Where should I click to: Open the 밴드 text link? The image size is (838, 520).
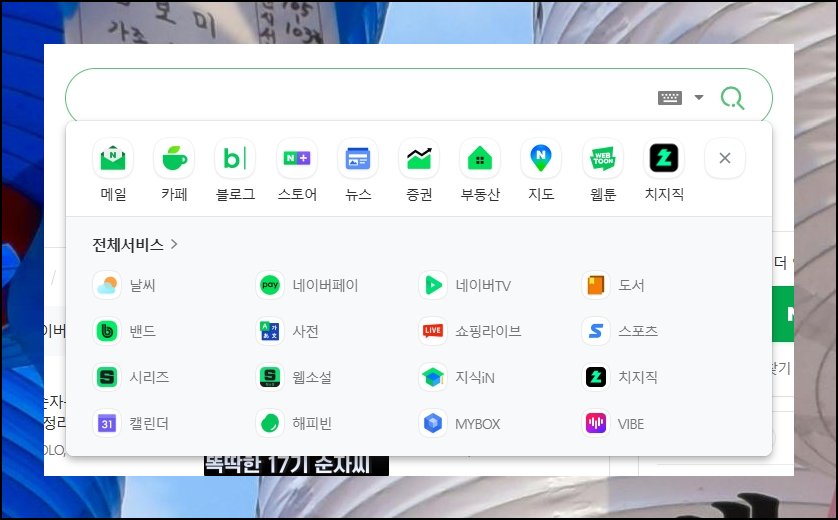[143, 331]
